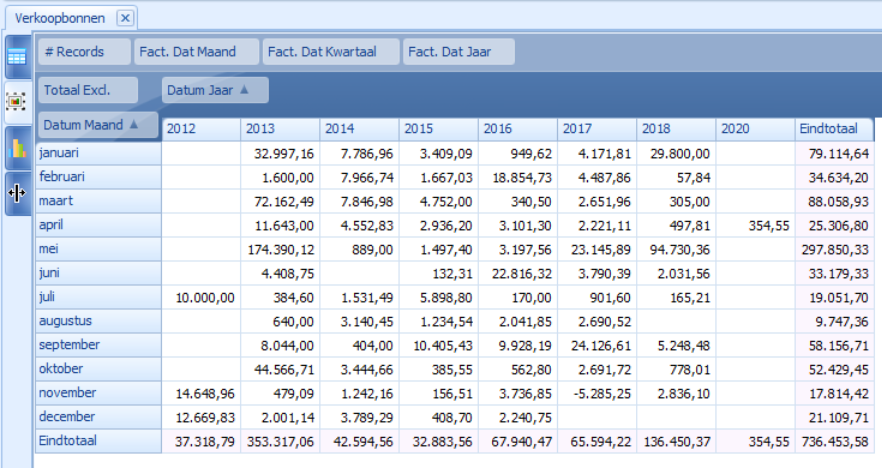Select the 2016 column header

[x=518, y=129]
